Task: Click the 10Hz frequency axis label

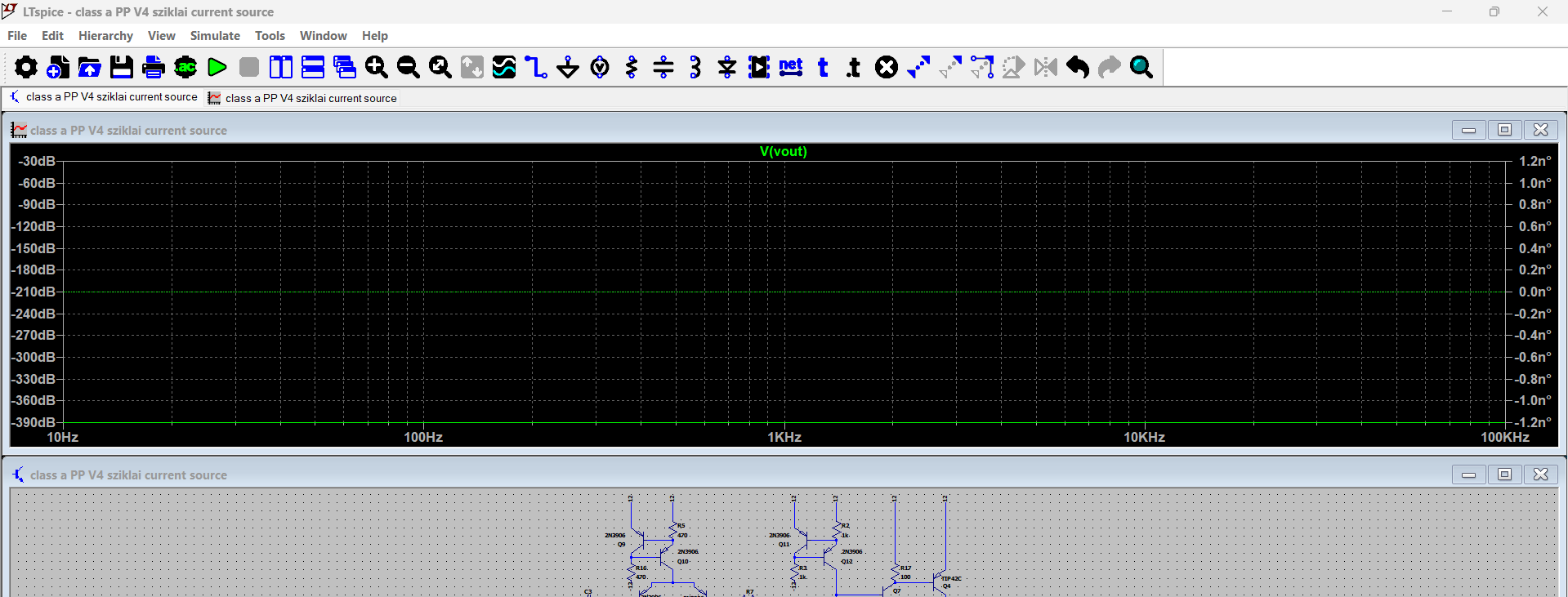Action: [63, 437]
